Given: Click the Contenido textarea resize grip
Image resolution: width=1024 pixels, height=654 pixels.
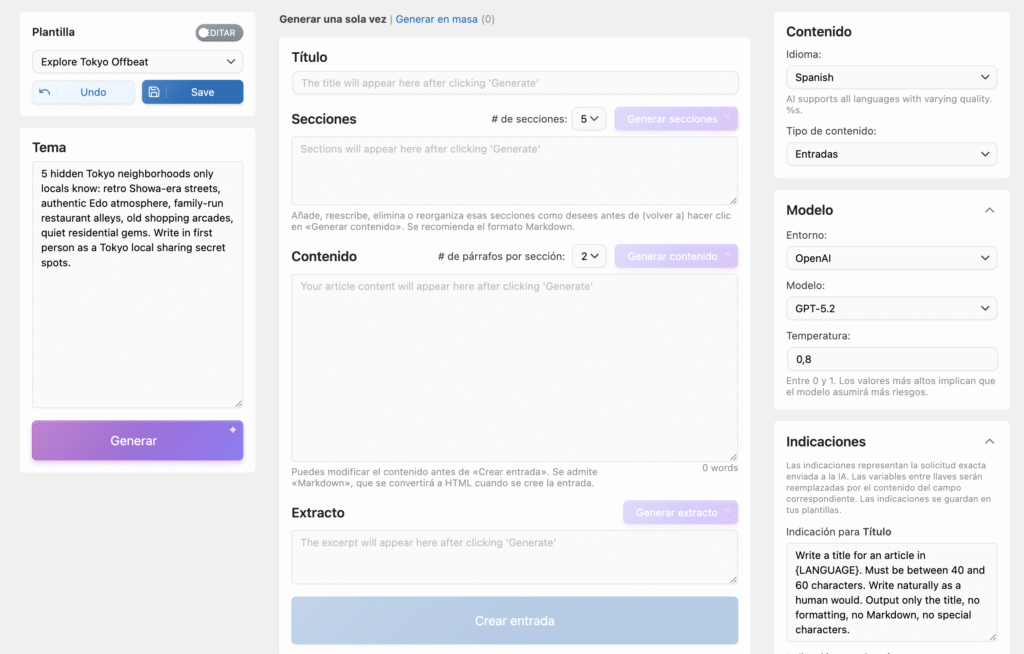Looking at the screenshot, I should point(733,456).
